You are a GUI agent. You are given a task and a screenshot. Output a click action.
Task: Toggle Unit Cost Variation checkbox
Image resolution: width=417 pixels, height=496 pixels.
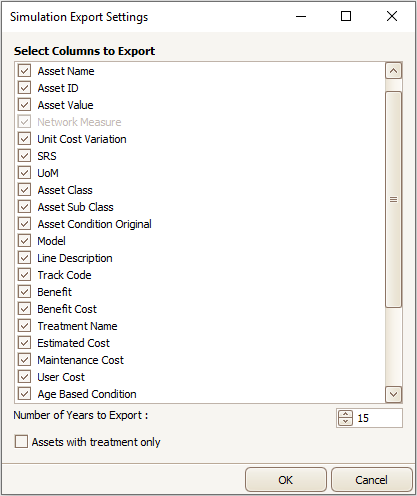pyautogui.click(x=24, y=139)
